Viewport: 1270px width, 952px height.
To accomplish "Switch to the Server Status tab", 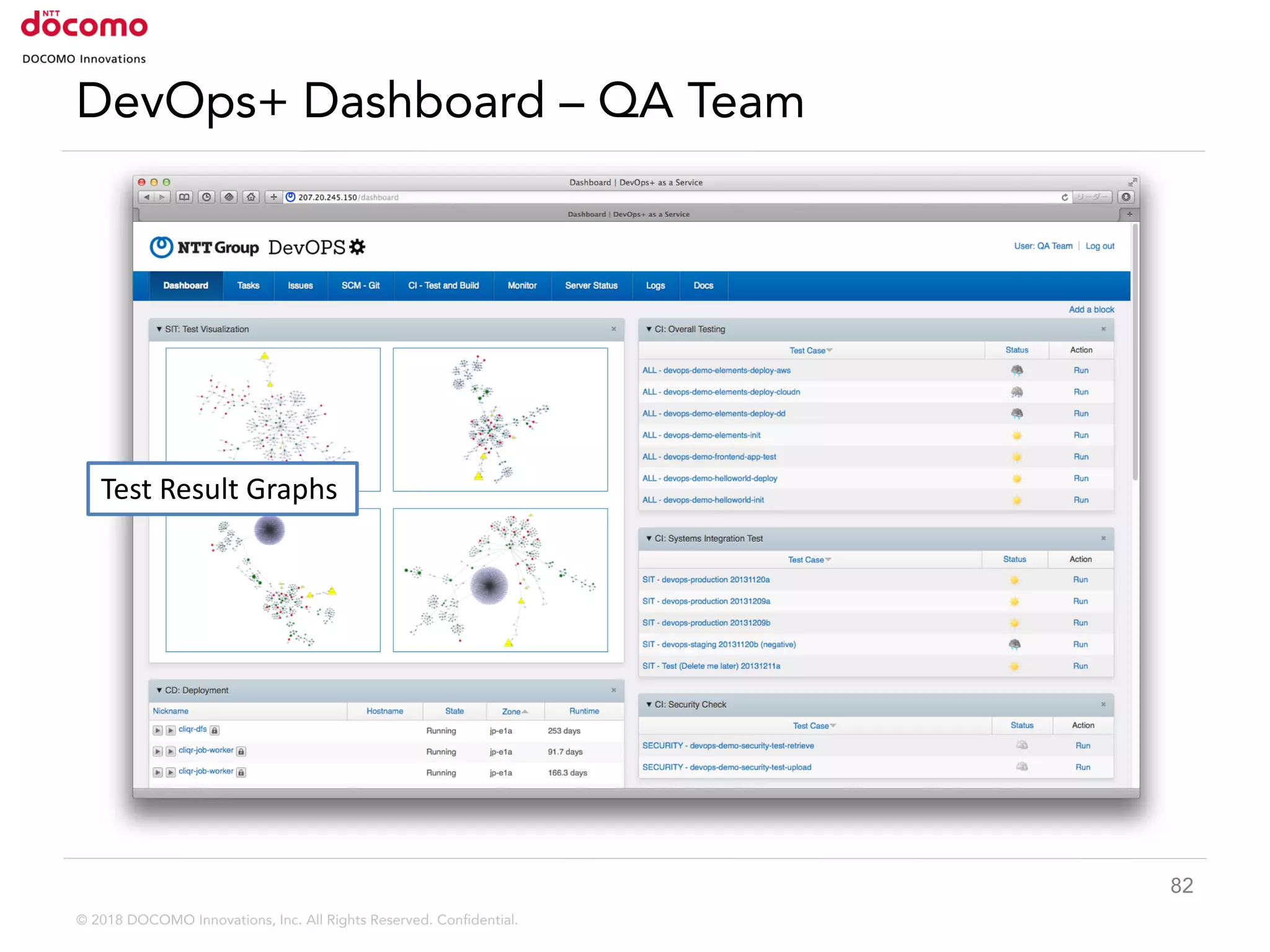I will coord(591,286).
